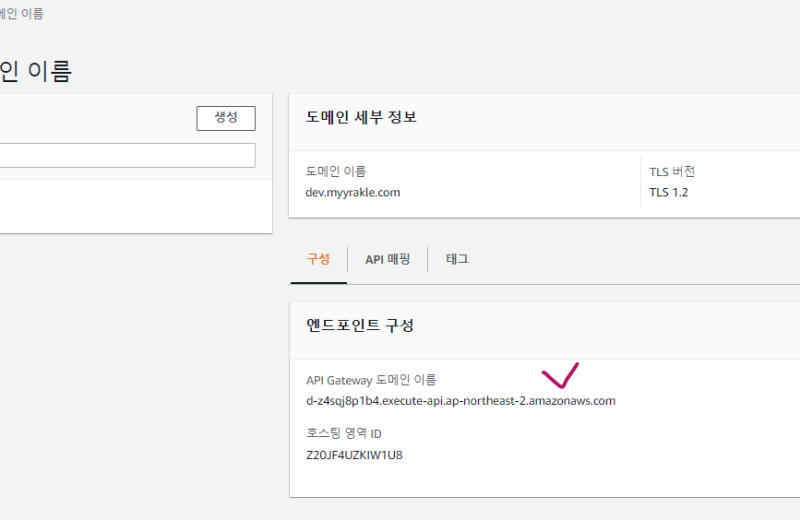
Task: Click the 도메인 이름 label in details
Action: tap(336, 172)
